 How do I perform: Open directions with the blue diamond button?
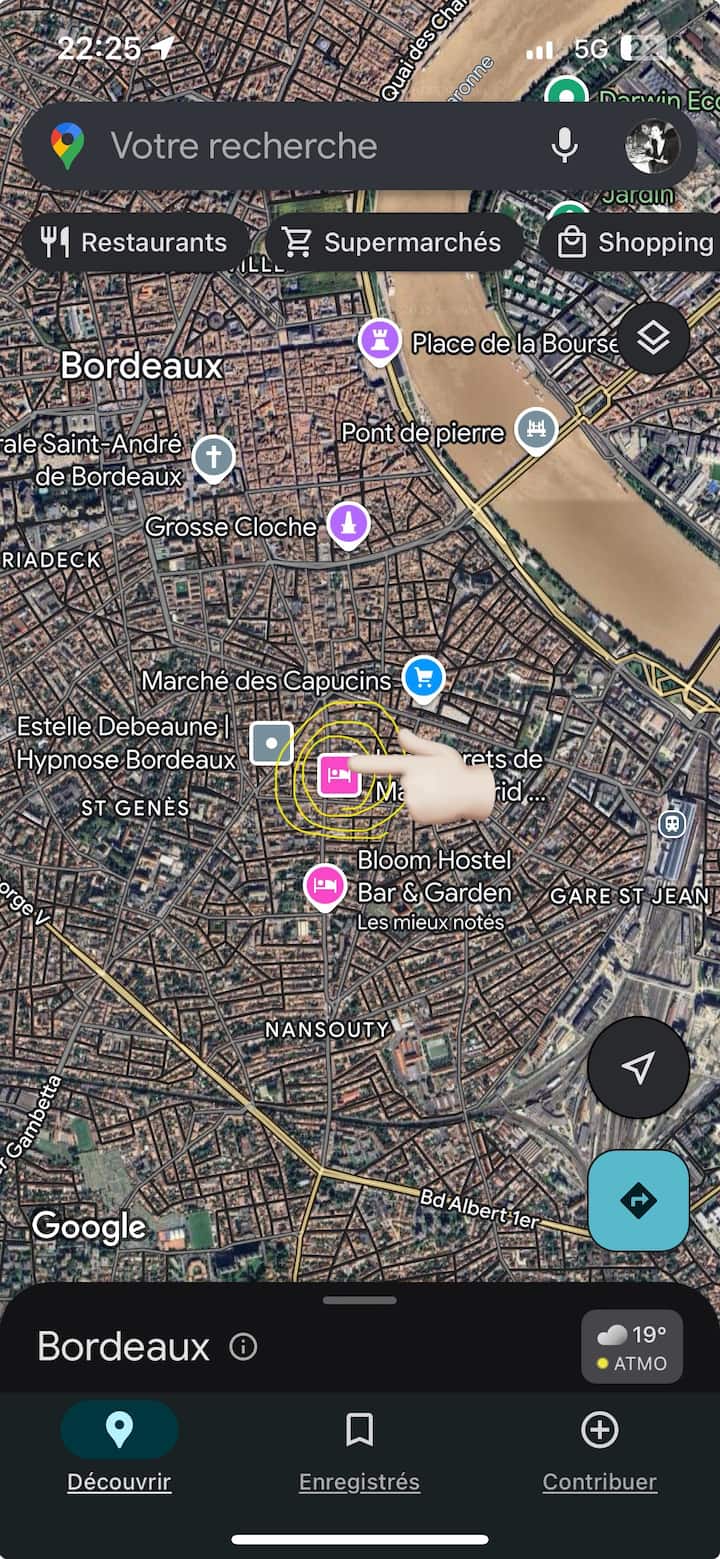click(638, 1200)
